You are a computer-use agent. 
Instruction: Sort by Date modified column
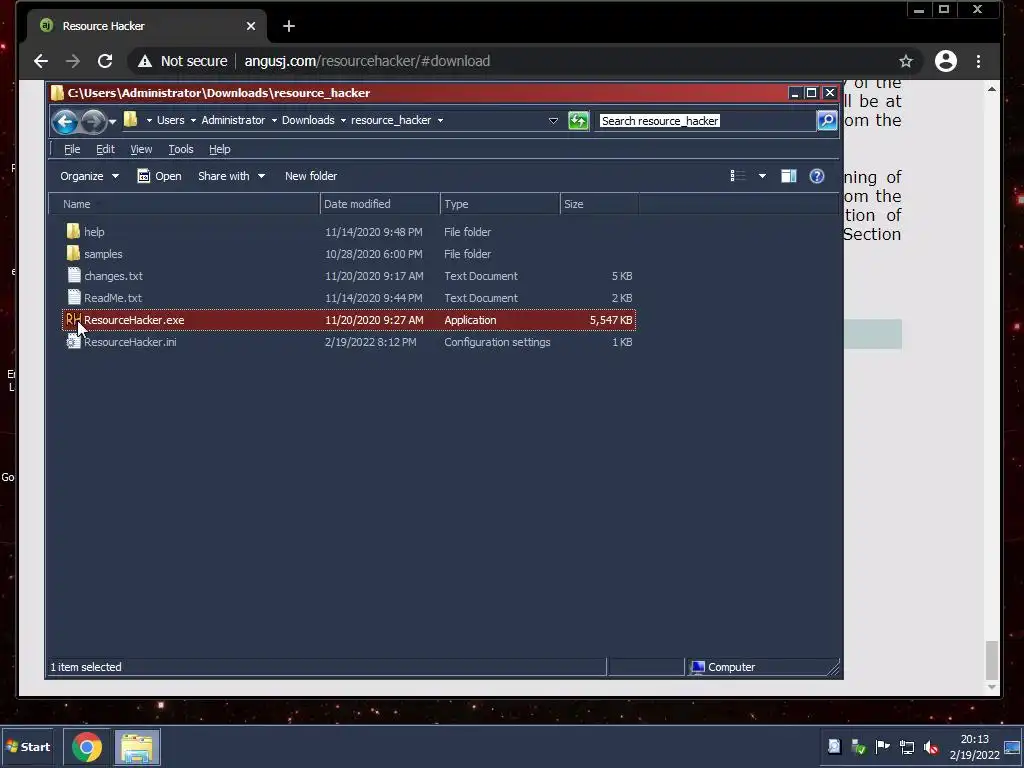(x=380, y=204)
